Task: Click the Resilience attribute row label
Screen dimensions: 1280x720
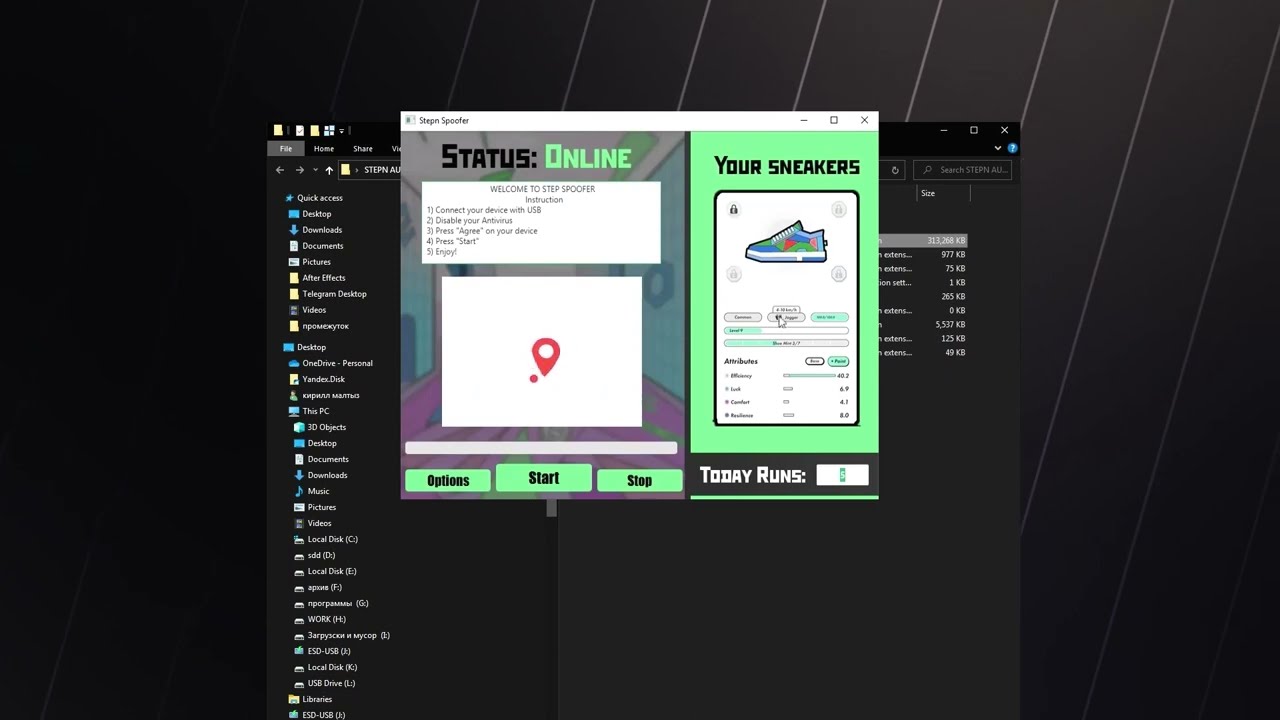Action: point(740,415)
